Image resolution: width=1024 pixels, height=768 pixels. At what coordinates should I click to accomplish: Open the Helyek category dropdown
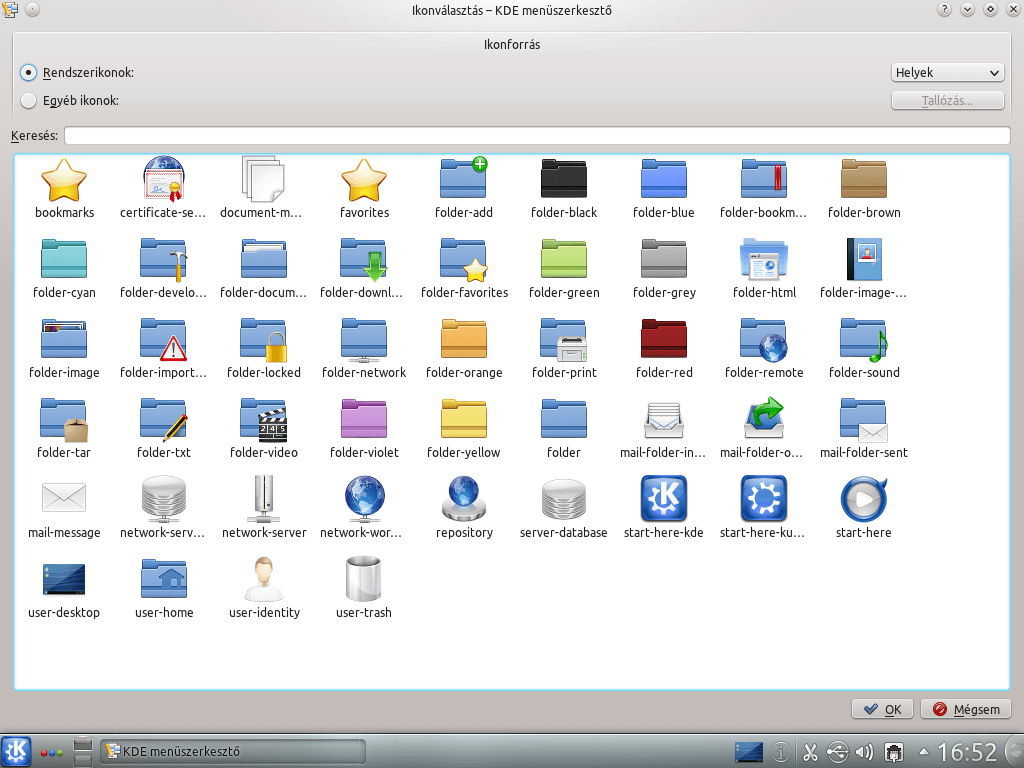point(946,73)
